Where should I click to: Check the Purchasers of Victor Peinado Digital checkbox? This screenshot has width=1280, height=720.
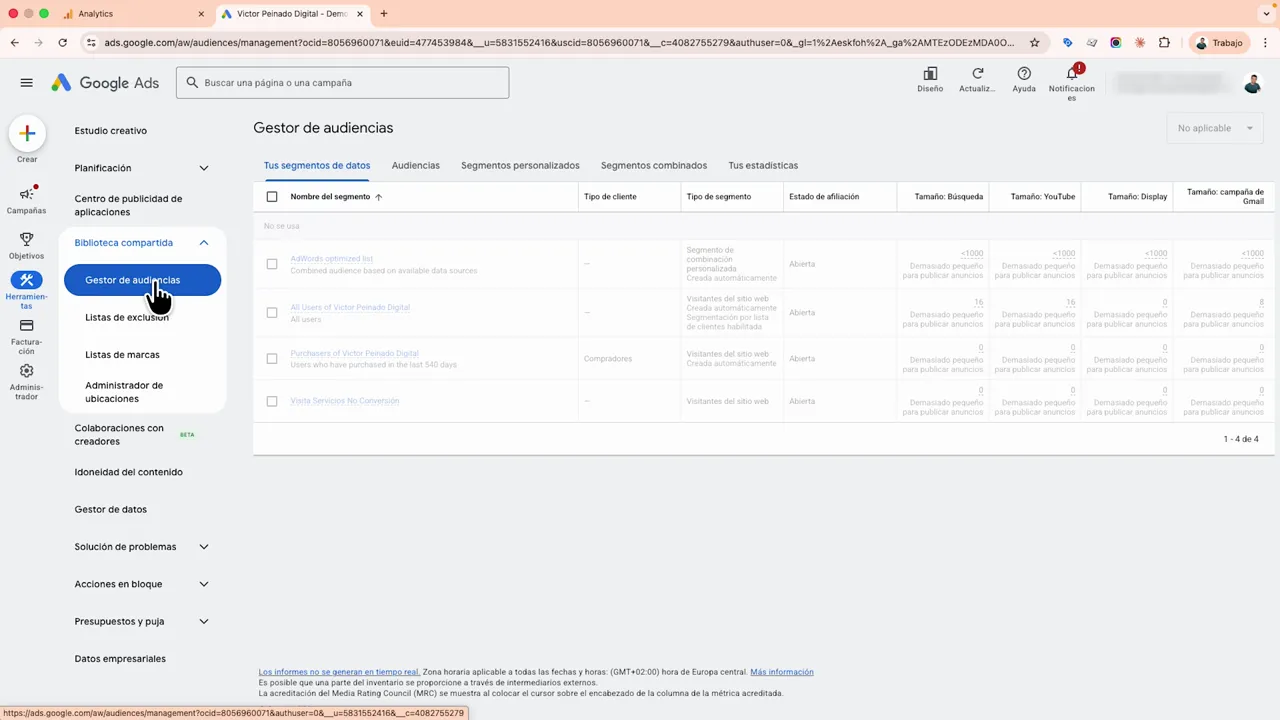[272, 358]
